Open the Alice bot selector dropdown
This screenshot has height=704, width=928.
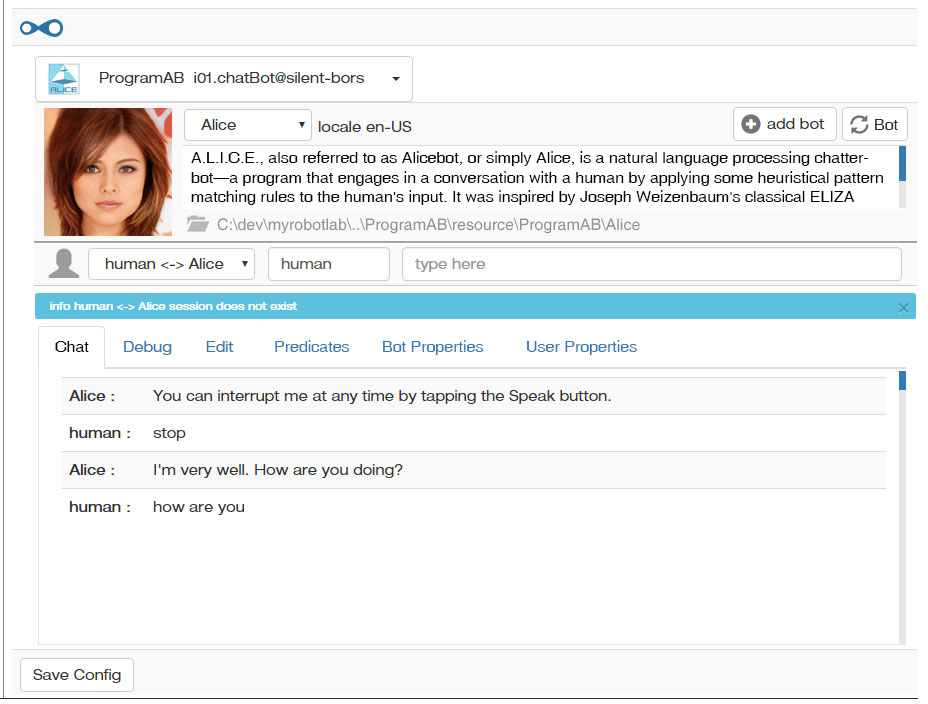point(247,125)
